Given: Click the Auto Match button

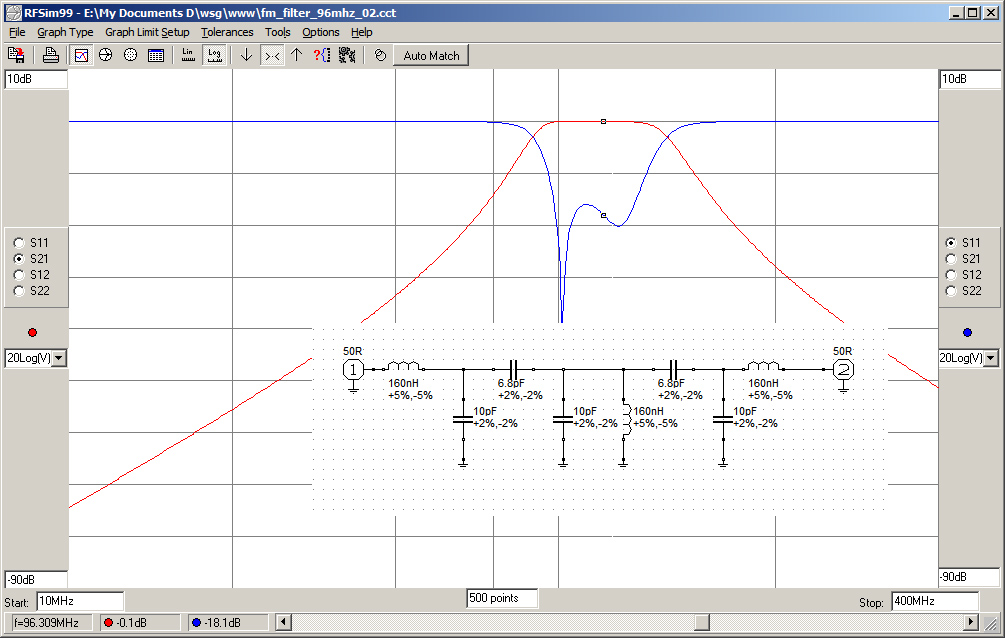Looking at the screenshot, I should [431, 56].
